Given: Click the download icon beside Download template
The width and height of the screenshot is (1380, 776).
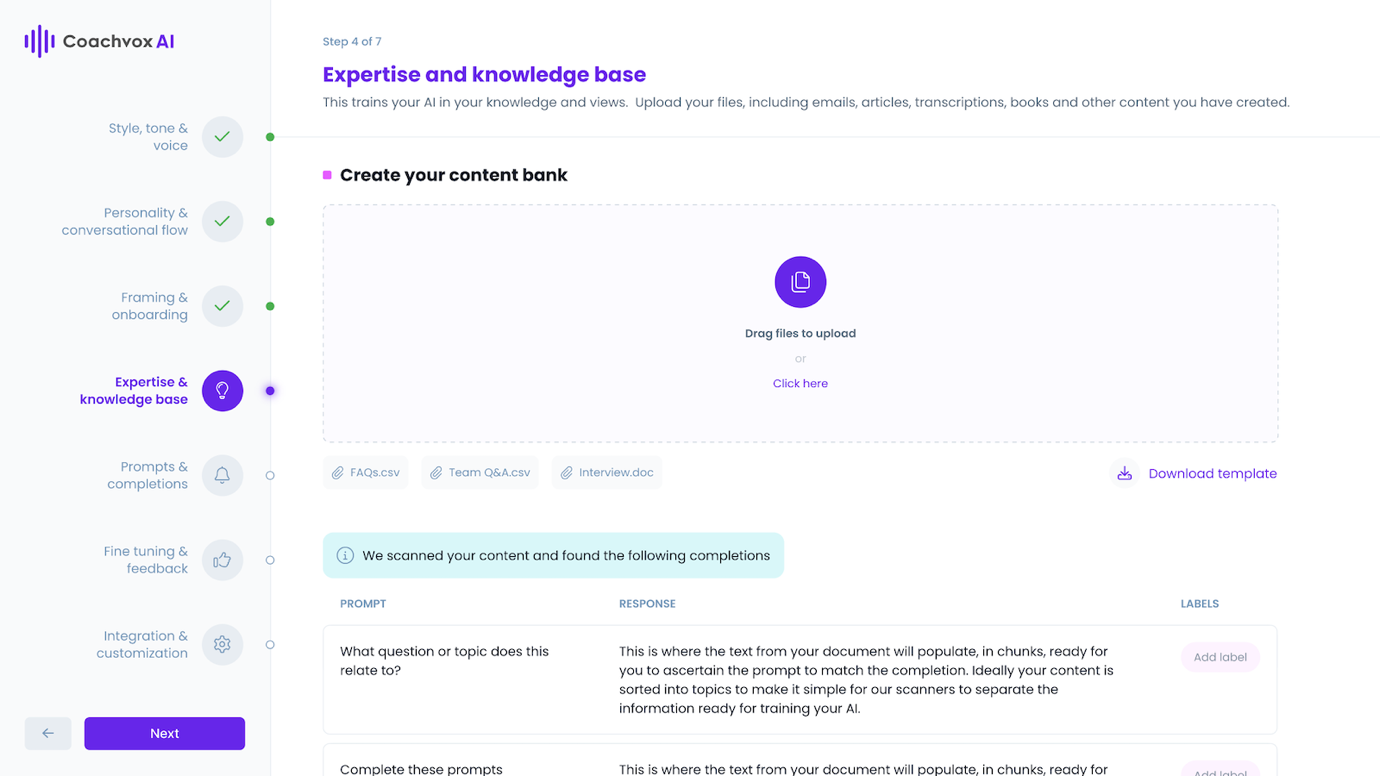Looking at the screenshot, I should (1124, 472).
